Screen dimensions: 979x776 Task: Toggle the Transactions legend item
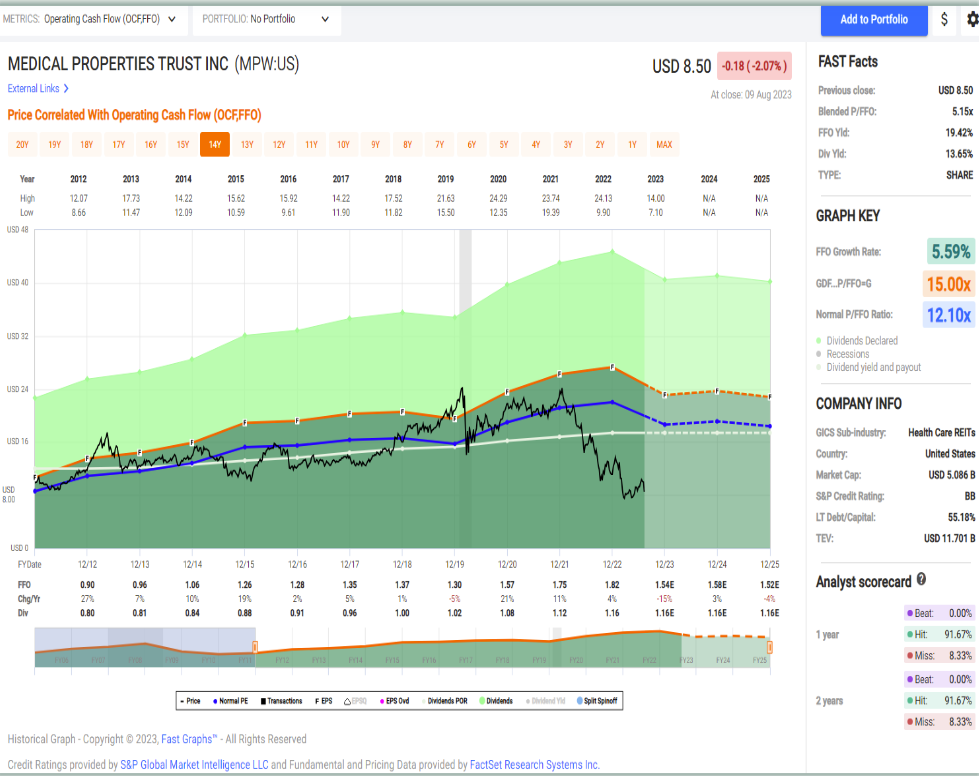281,701
